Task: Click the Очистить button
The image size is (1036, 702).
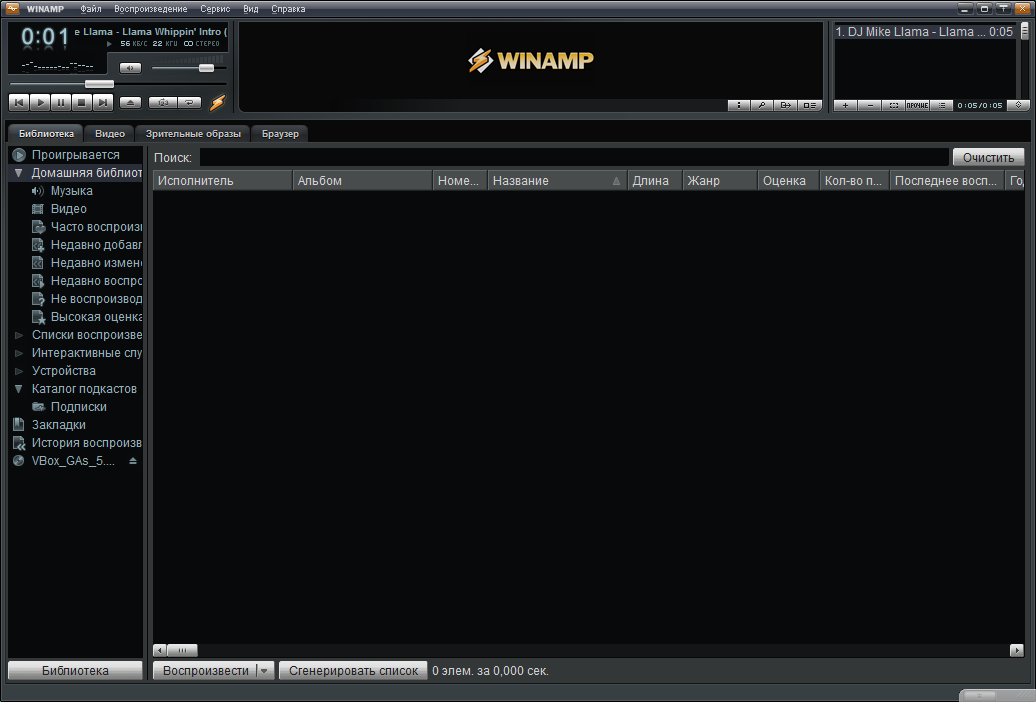Action: (988, 157)
